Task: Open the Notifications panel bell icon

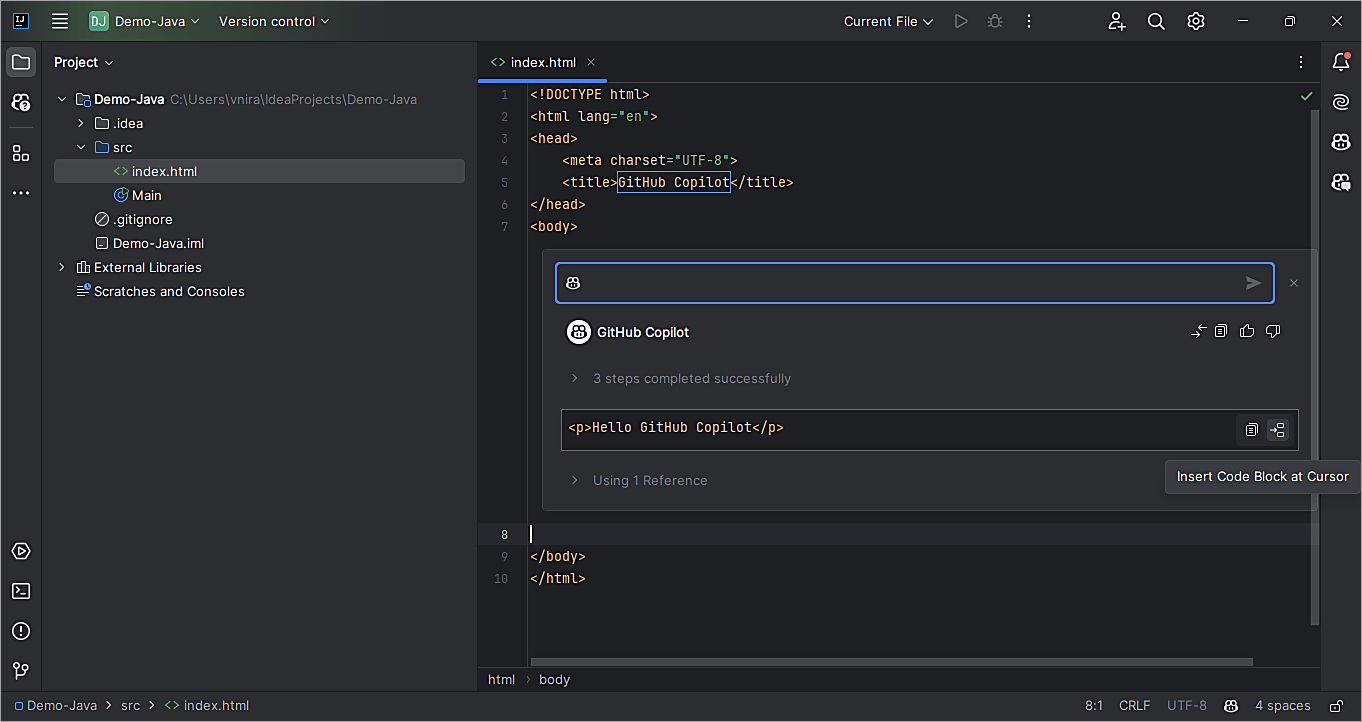Action: pyautogui.click(x=1341, y=62)
